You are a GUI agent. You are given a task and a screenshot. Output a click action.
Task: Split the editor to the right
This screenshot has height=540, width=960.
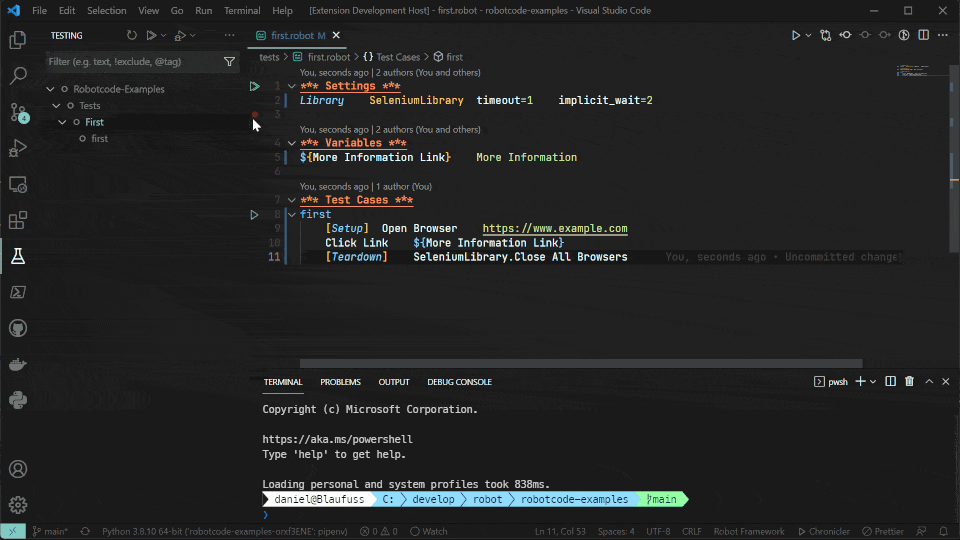point(923,36)
